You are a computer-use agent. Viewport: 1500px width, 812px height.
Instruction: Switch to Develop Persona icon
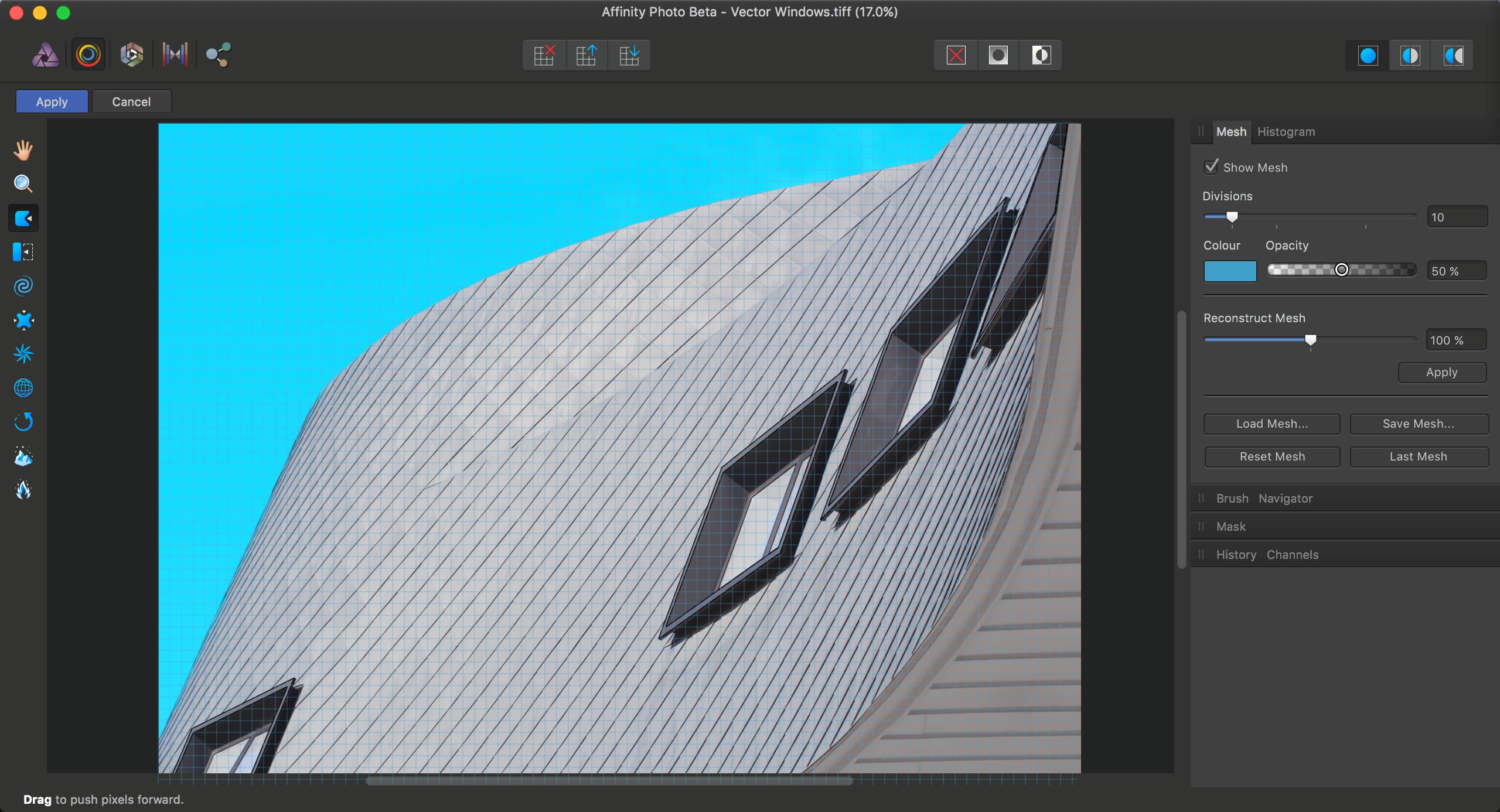point(132,55)
